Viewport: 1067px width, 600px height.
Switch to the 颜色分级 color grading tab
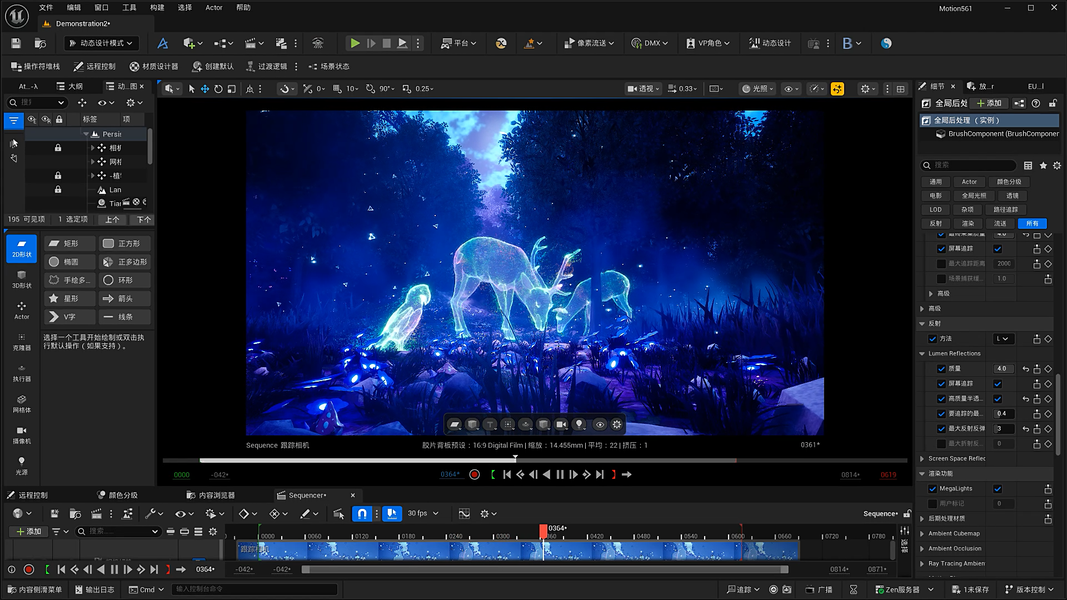pyautogui.click(x=117, y=495)
